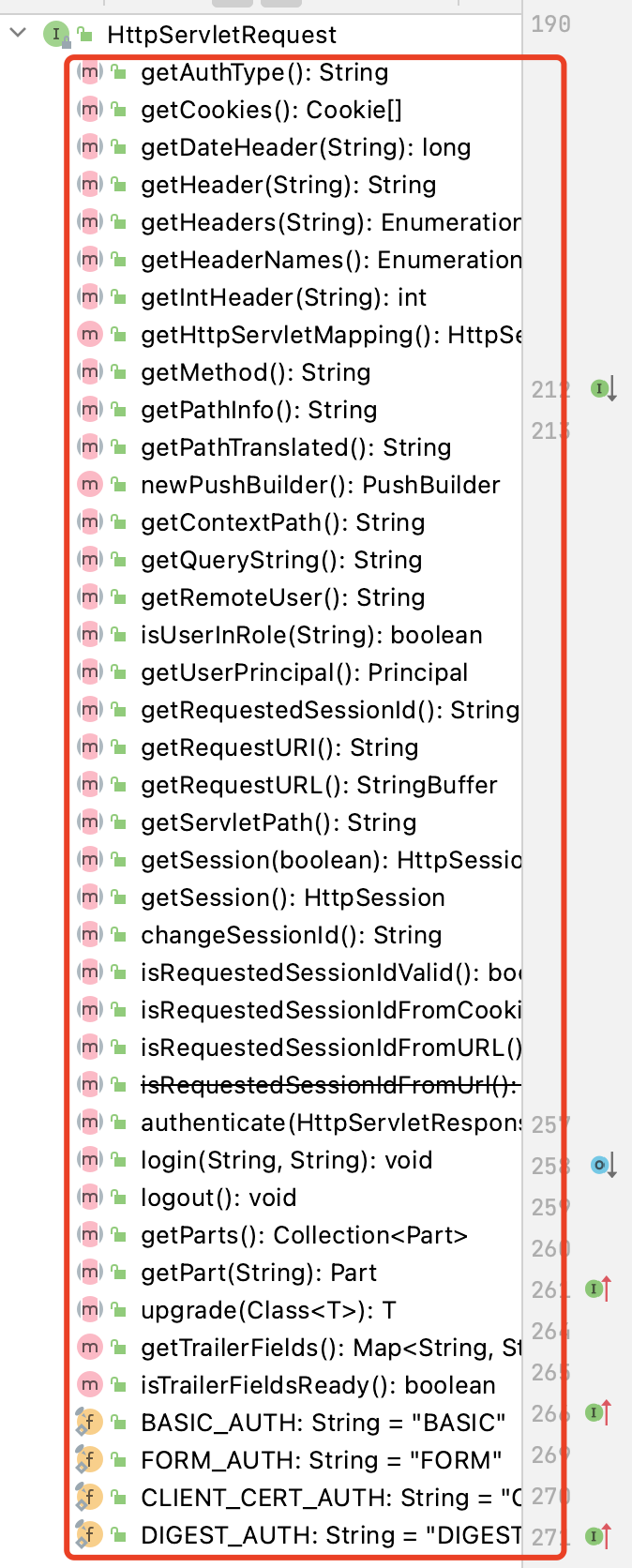Select getHeader(String): String method
This screenshot has height=1568, width=632.
(x=288, y=185)
